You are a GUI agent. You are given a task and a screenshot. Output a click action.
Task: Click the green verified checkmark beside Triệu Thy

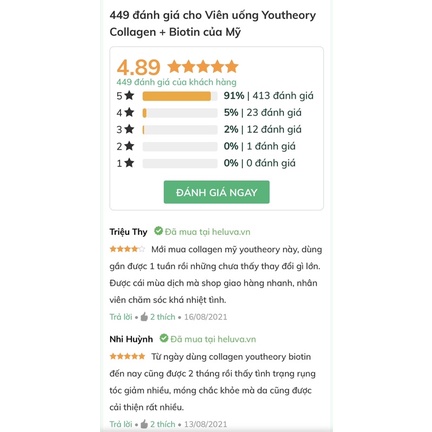click(158, 231)
